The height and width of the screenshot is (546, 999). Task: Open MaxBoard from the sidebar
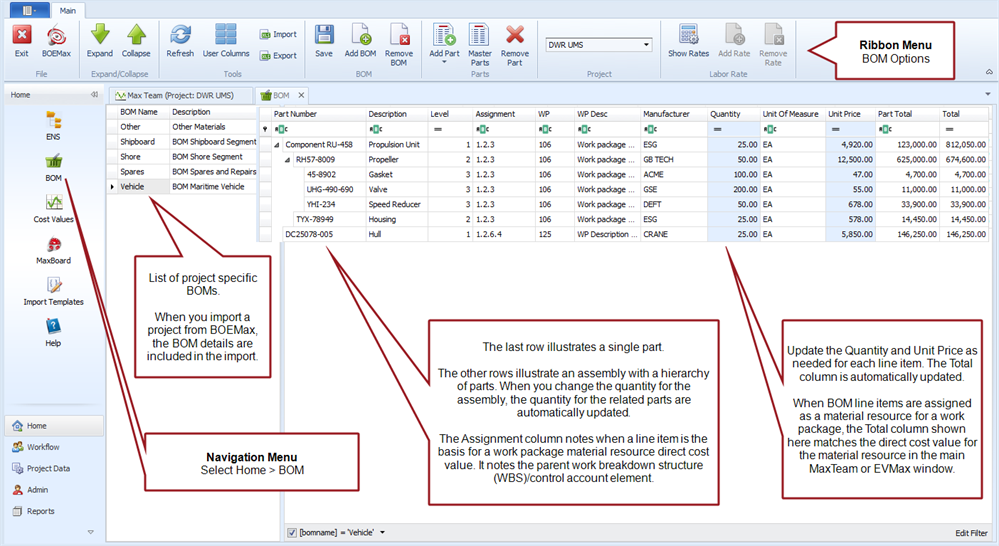tap(53, 249)
